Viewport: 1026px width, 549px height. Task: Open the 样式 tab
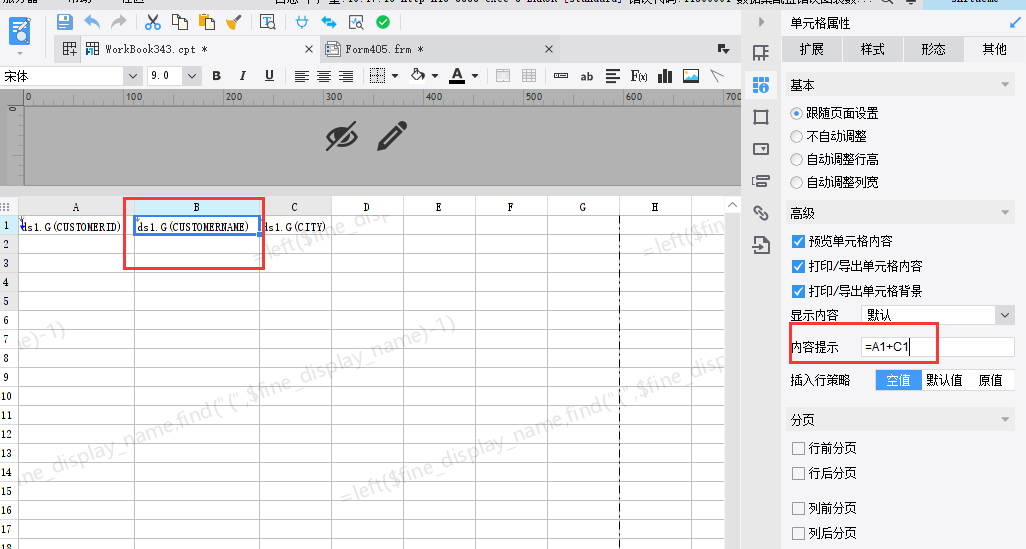coord(872,49)
